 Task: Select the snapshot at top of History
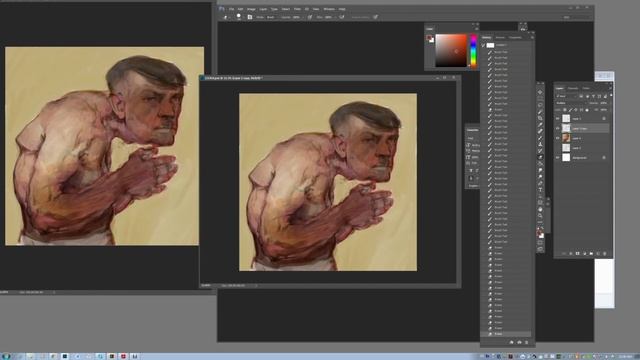point(506,45)
